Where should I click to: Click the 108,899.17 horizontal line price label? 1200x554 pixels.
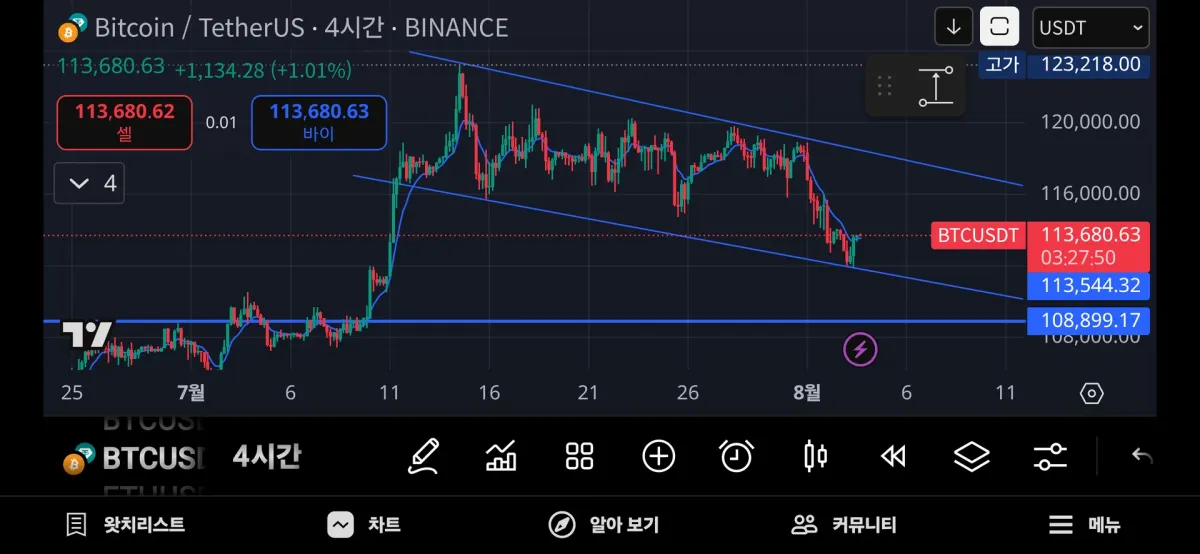(1088, 321)
